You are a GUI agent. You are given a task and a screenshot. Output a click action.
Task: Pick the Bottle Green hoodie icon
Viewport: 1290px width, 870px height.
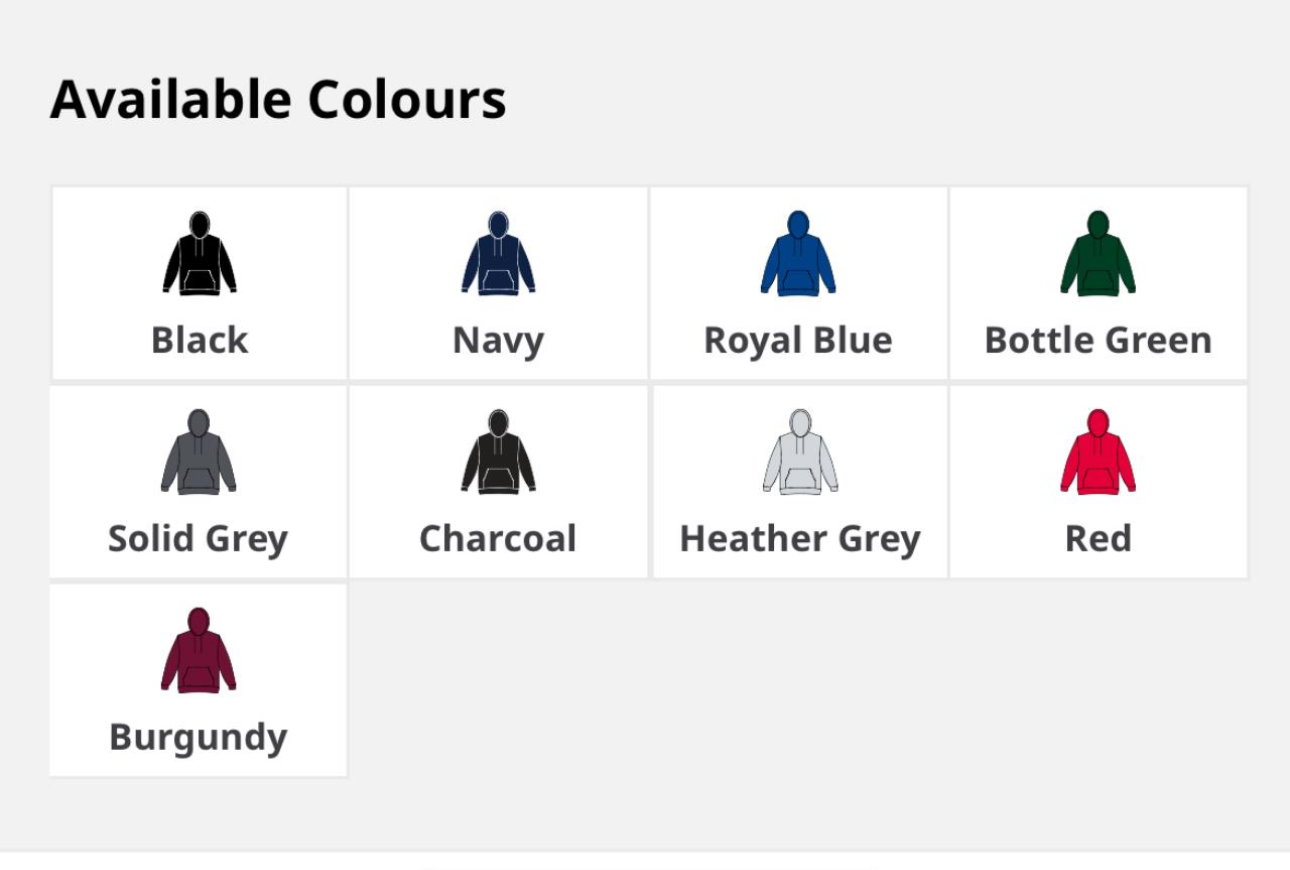click(1098, 254)
